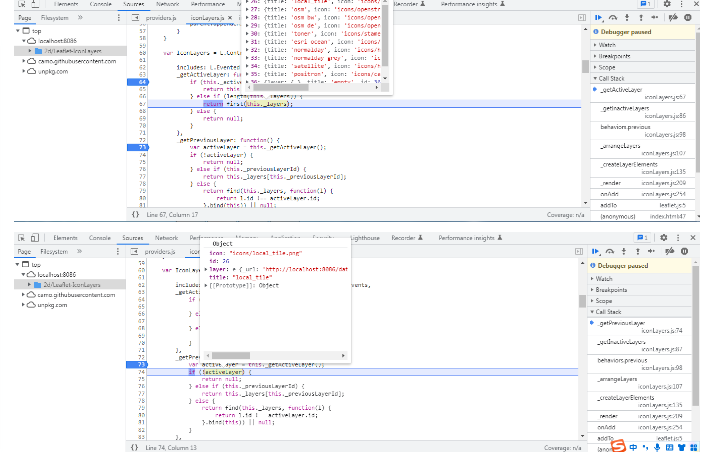This screenshot has height=452, width=715.
Task: Toggle debugger sidebar in top DevTools
Action: [582, 18]
